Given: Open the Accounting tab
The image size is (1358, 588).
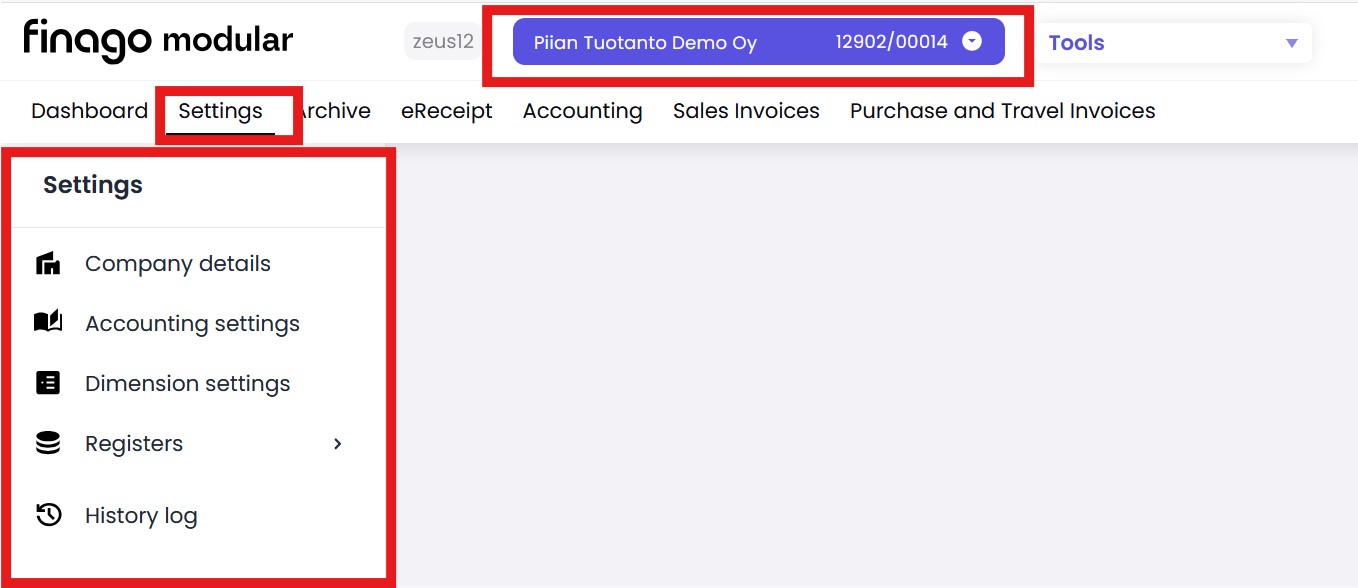Looking at the screenshot, I should click(x=582, y=111).
